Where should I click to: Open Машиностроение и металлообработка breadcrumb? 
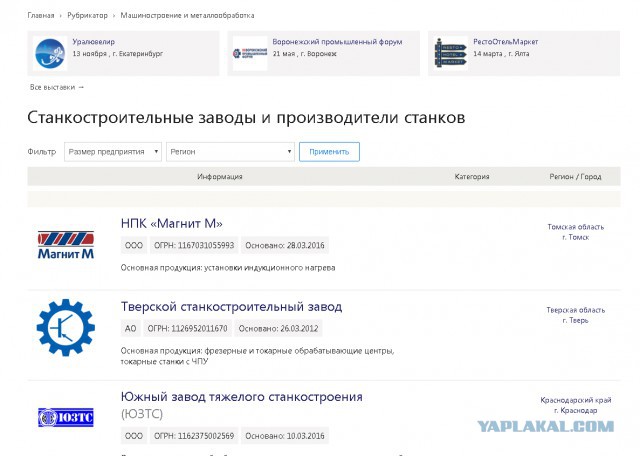(x=187, y=16)
